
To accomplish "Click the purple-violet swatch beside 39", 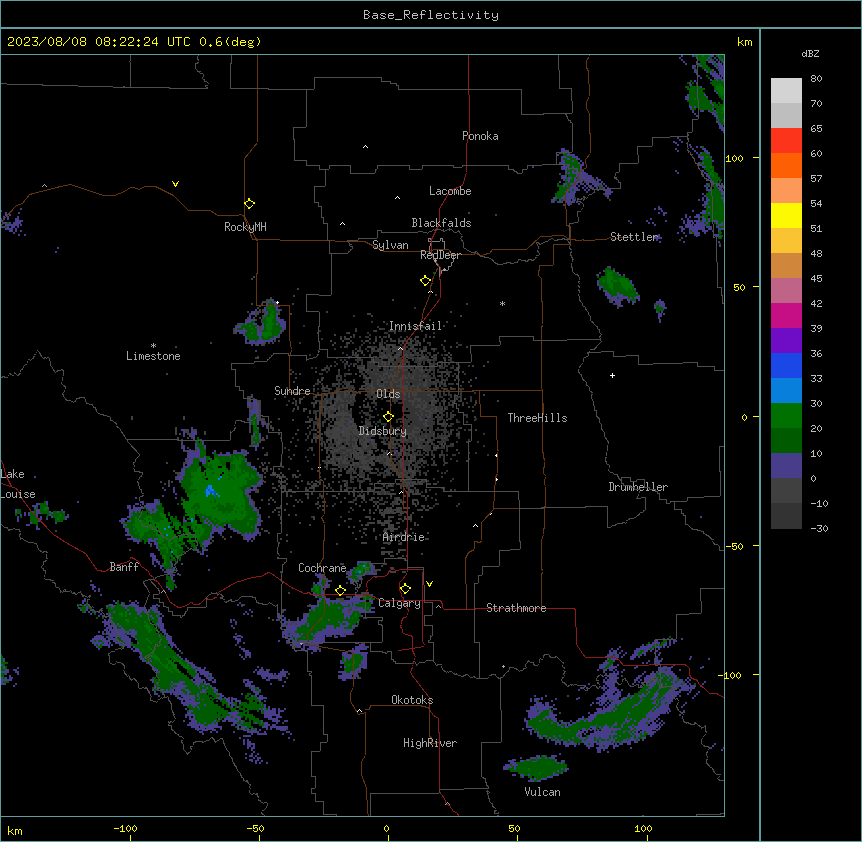I will pyautogui.click(x=786, y=341).
